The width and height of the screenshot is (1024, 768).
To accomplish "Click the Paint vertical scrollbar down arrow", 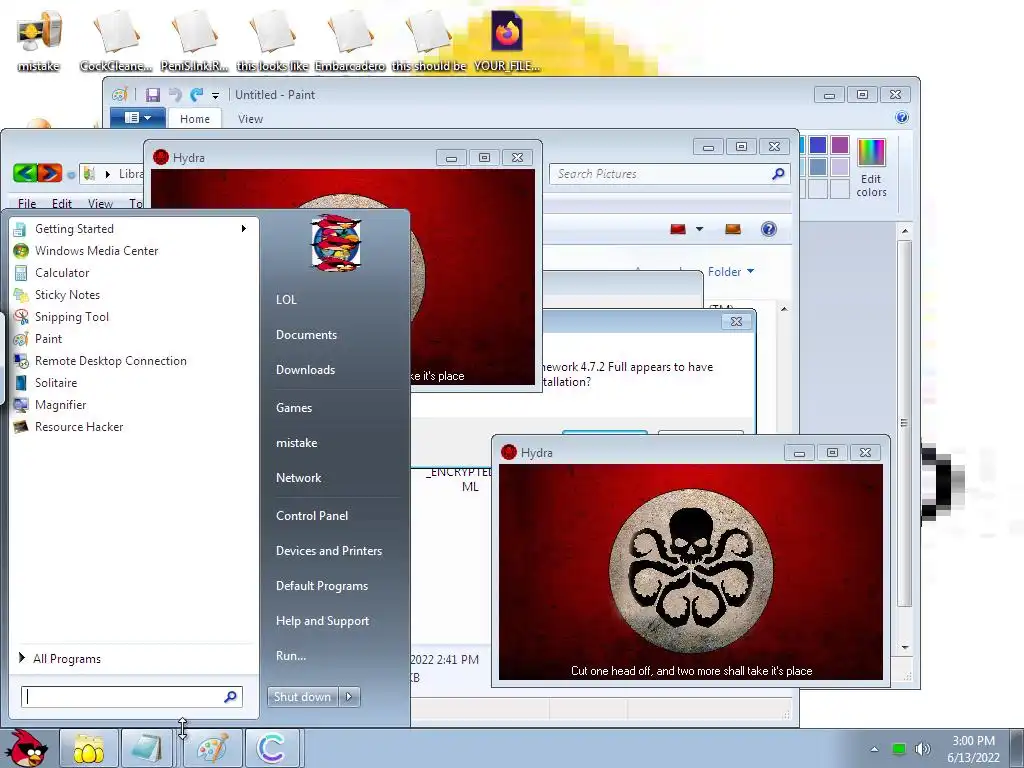I will pyautogui.click(x=904, y=647).
